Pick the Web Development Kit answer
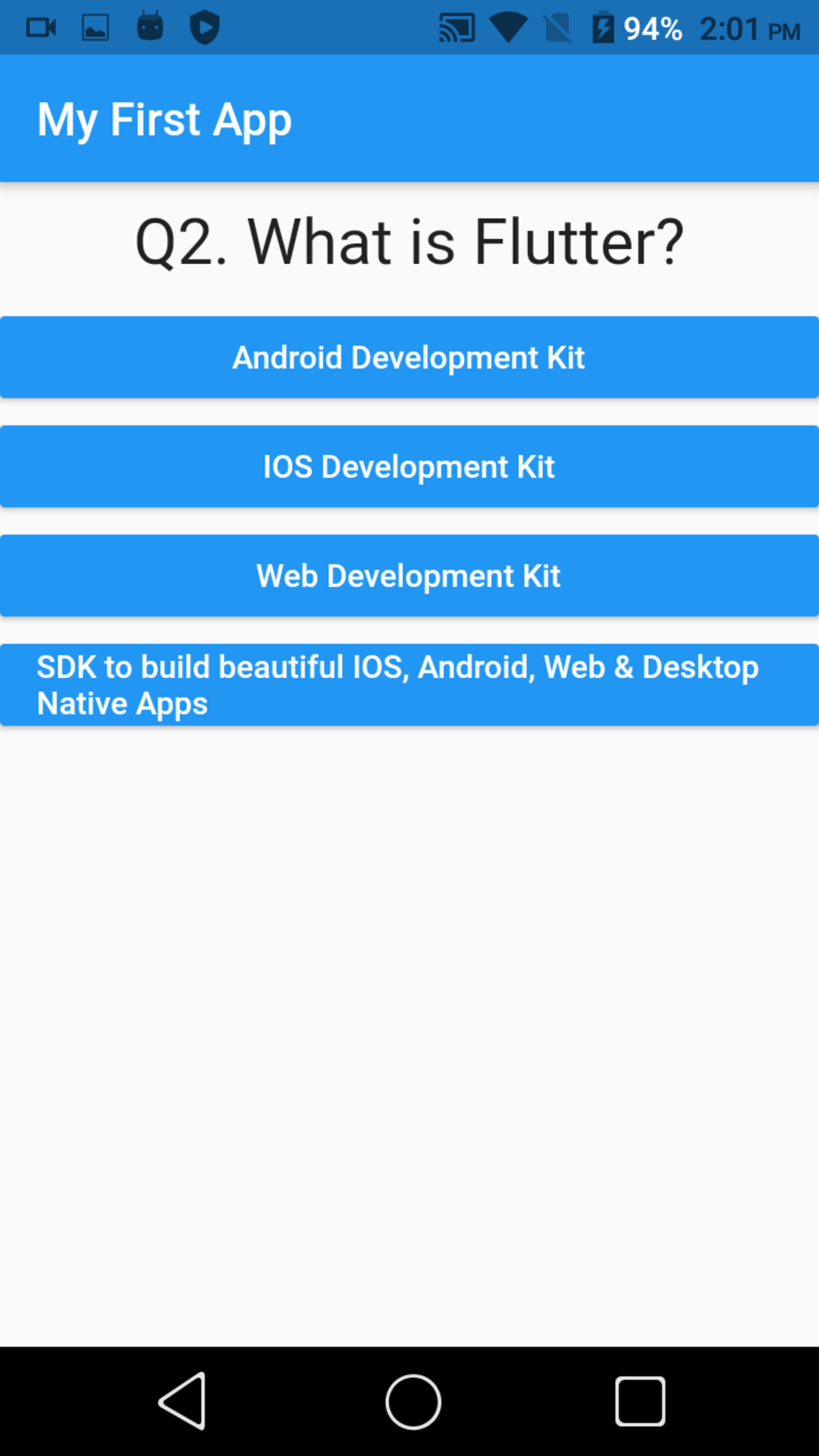 pyautogui.click(x=409, y=576)
